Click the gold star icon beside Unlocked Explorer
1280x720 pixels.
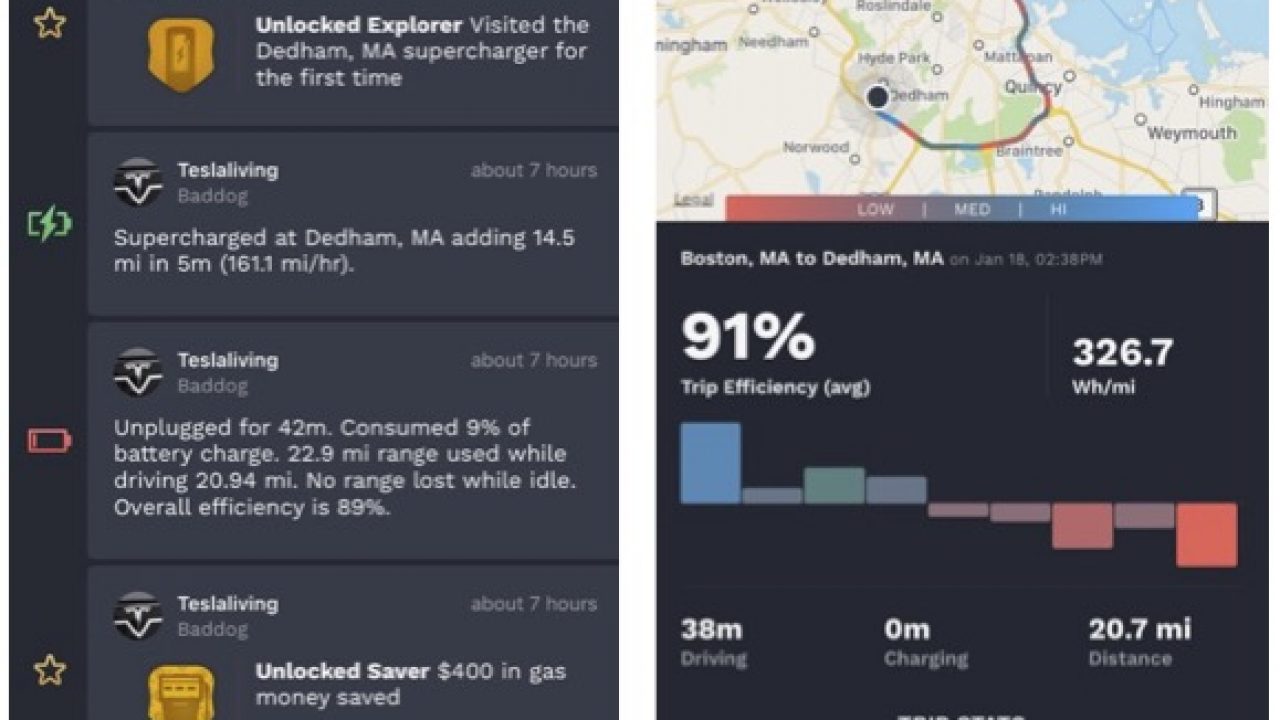pyautogui.click(x=49, y=22)
